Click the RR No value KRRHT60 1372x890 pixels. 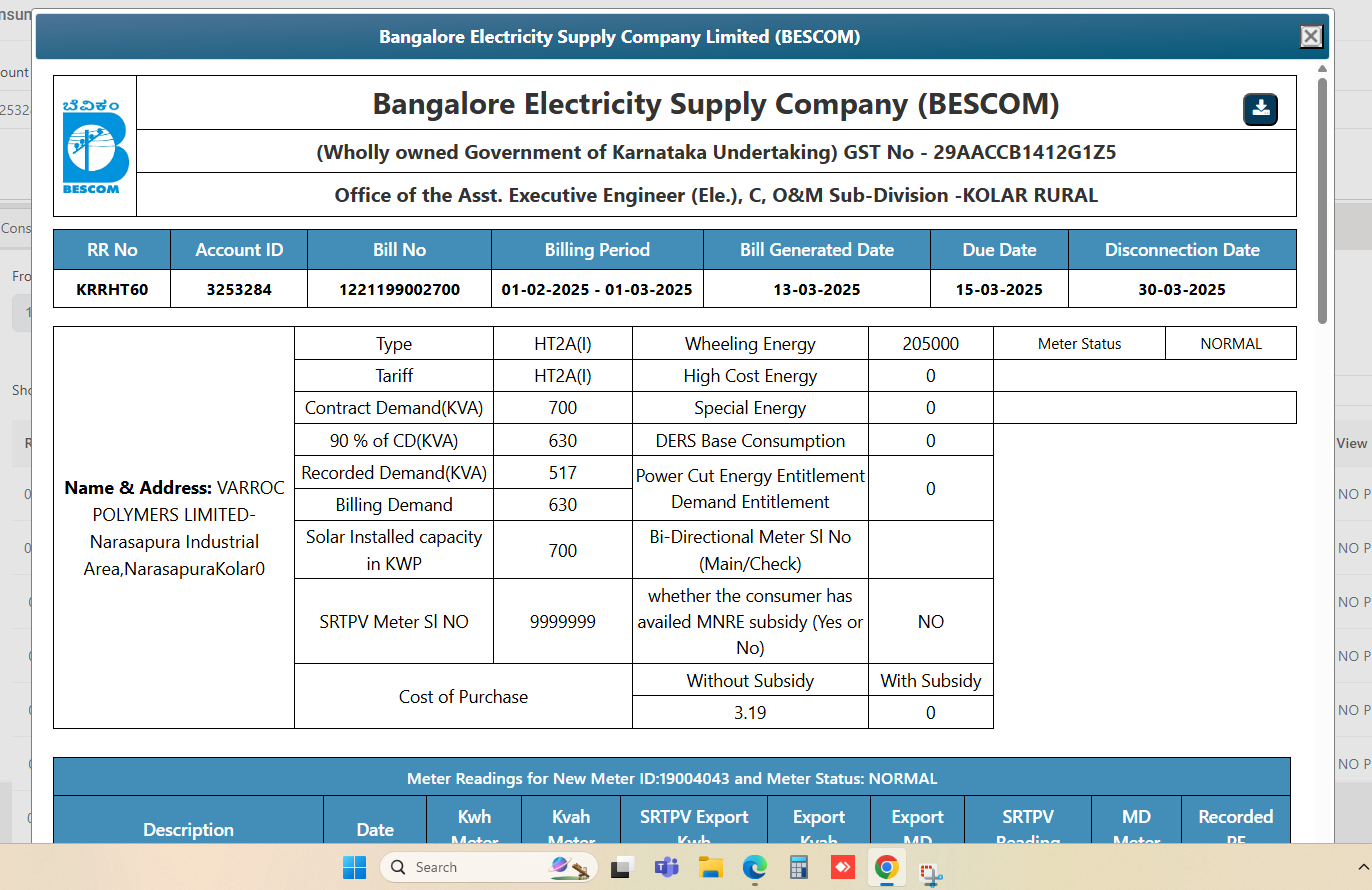[112, 290]
